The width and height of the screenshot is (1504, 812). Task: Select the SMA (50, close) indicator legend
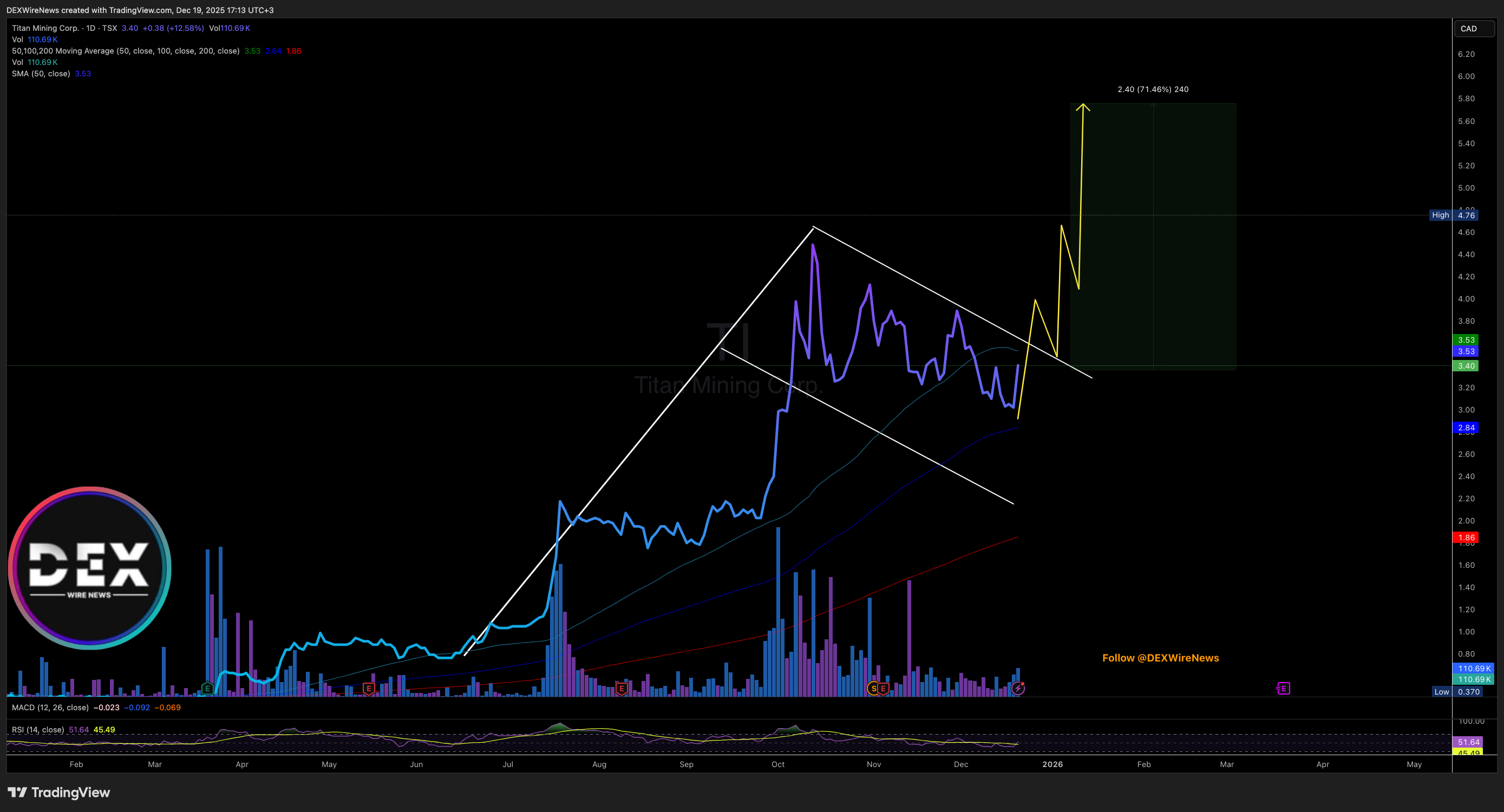pyautogui.click(x=41, y=74)
